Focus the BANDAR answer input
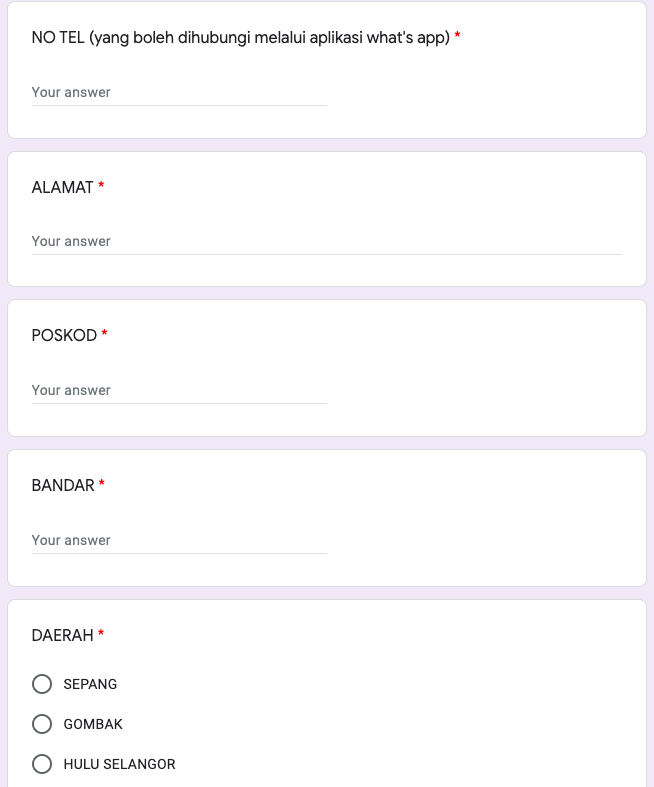The height and width of the screenshot is (787, 654). click(x=179, y=540)
